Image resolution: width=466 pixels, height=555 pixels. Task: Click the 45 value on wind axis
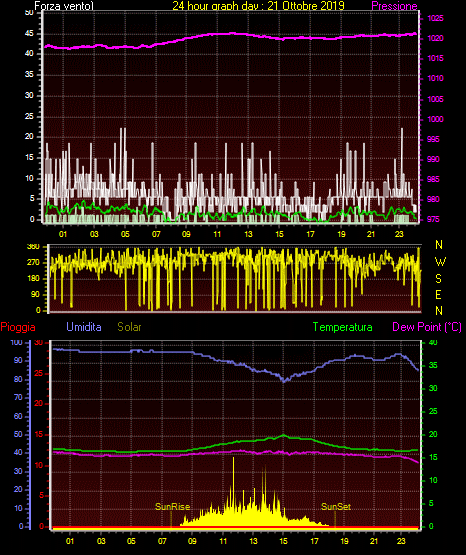pos(29,34)
